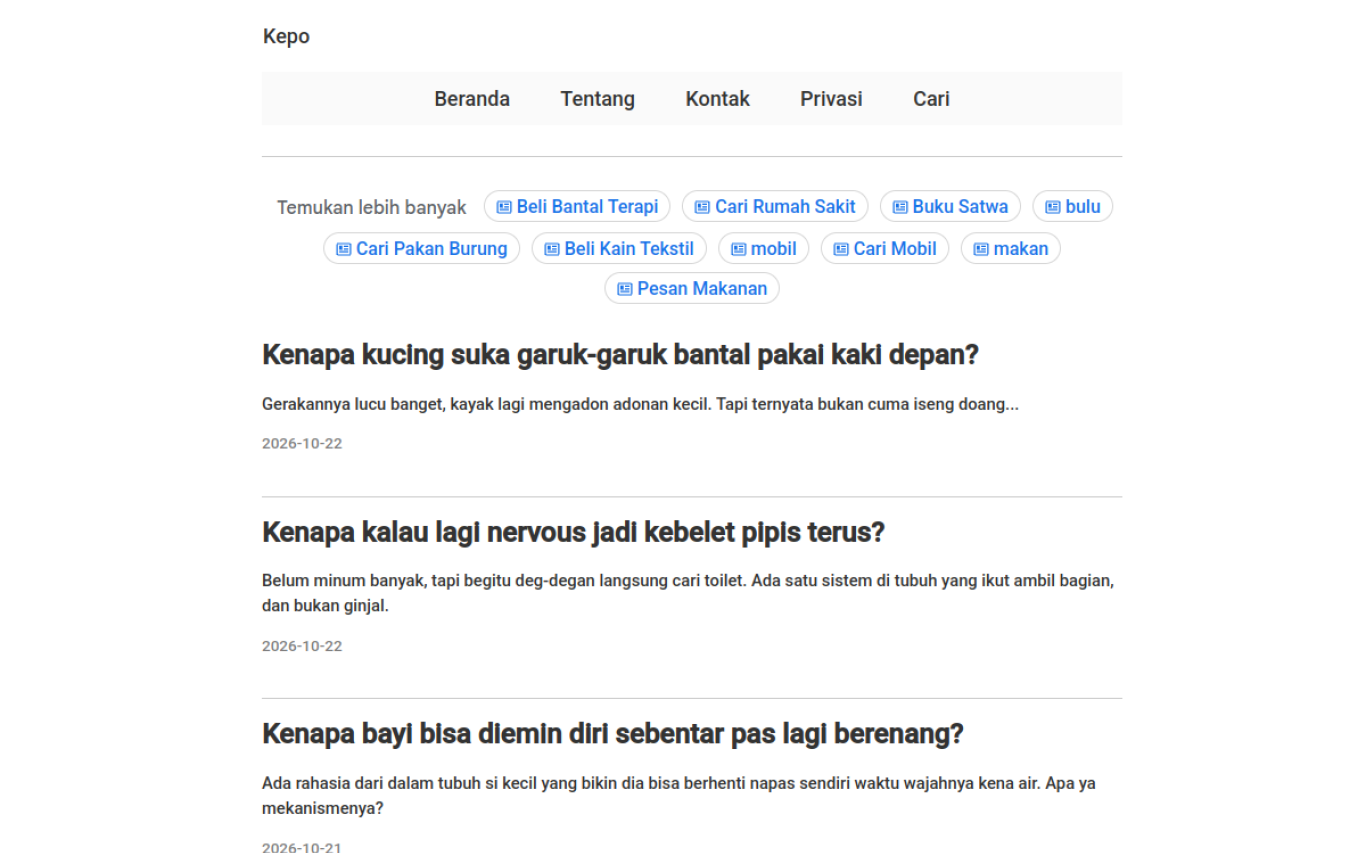The height and width of the screenshot is (853, 1366).
Task: Click the newspaper icon beside Beli Bantal Terapi
Action: coord(504,207)
